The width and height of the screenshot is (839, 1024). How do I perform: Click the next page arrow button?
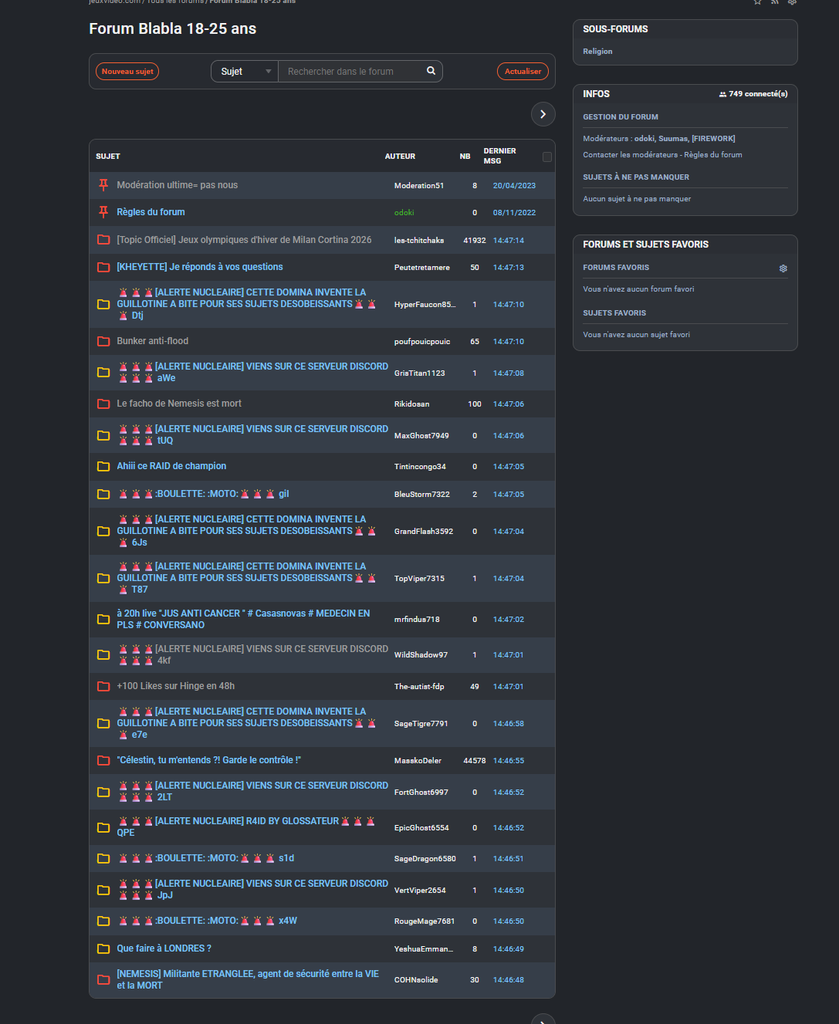(542, 114)
